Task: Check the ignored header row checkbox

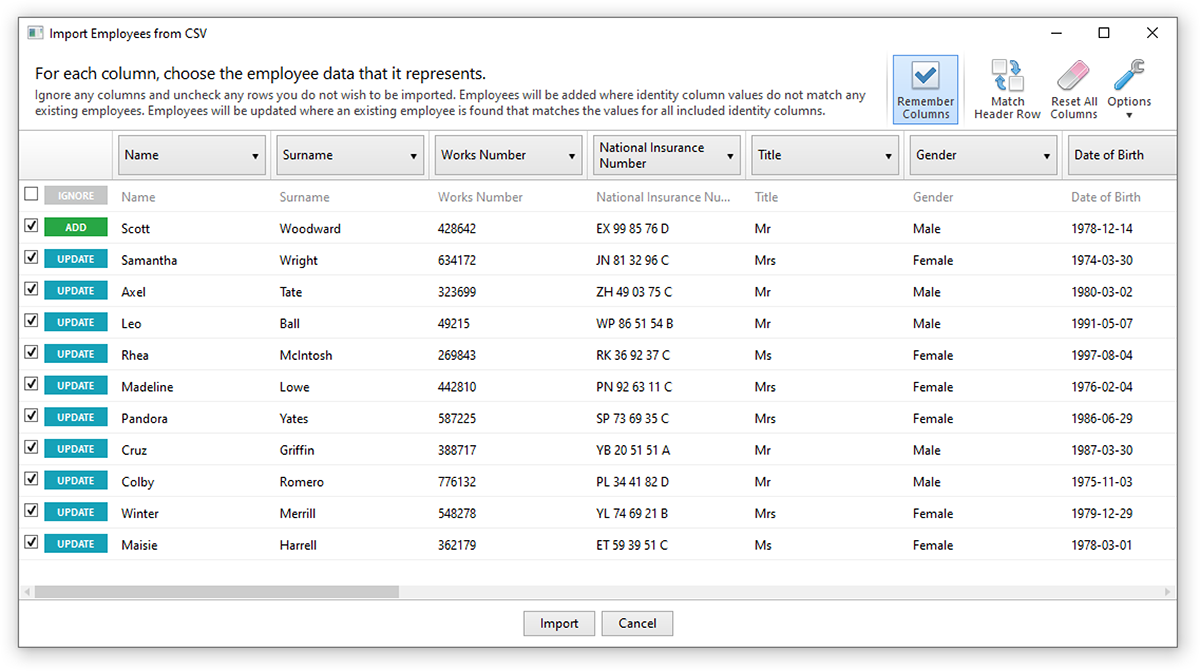Action: pos(31,195)
